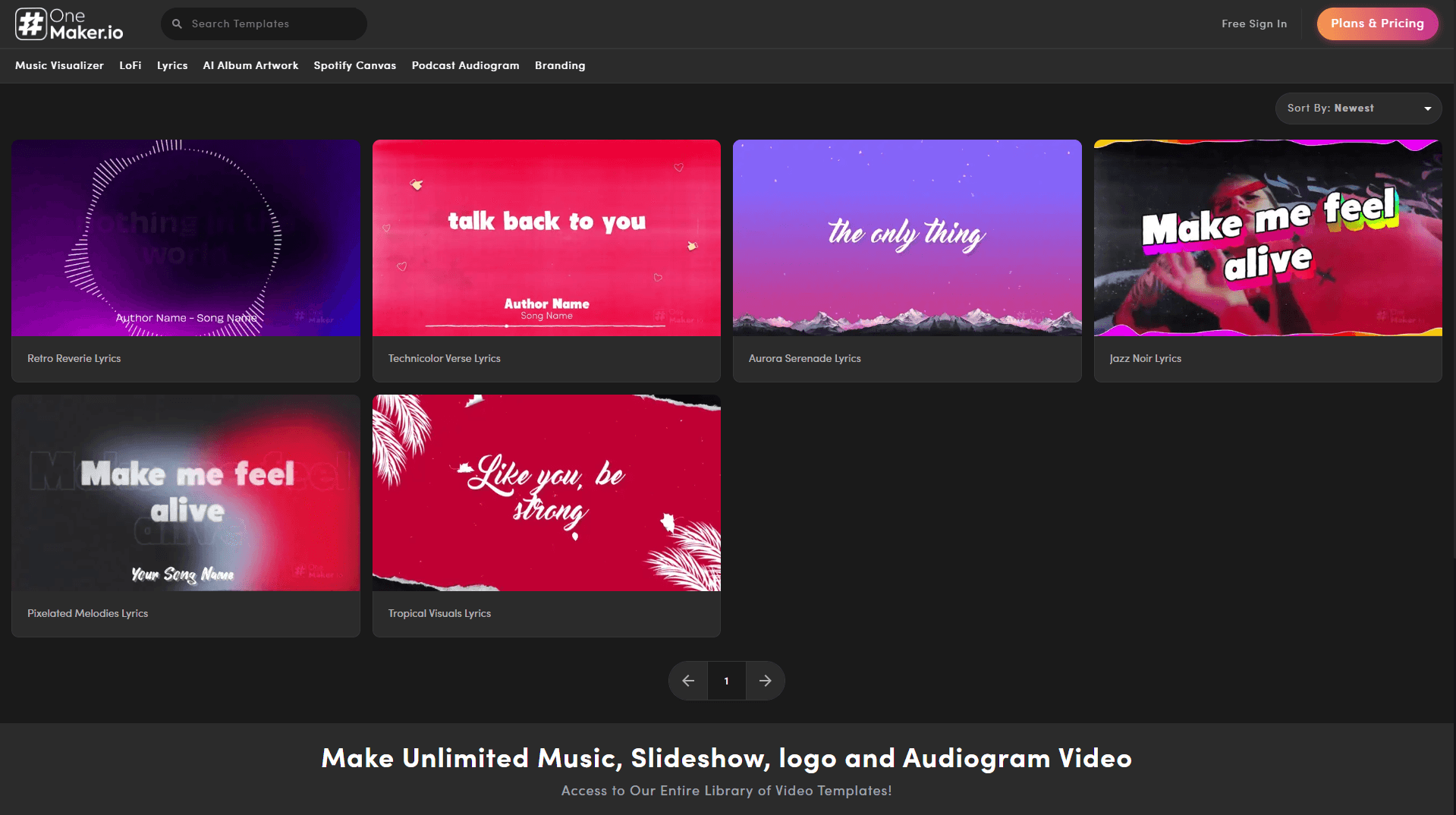Click the Retro Reverie Lyrics title
The image size is (1456, 815).
point(74,358)
